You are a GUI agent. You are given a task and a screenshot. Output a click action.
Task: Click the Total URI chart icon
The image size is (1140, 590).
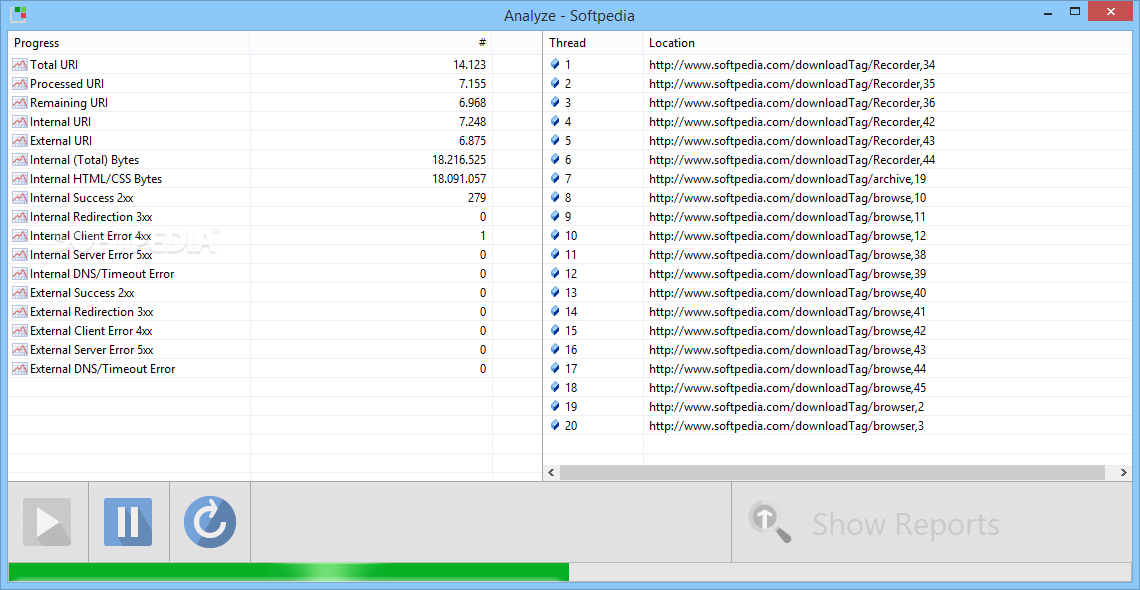pyautogui.click(x=20, y=65)
